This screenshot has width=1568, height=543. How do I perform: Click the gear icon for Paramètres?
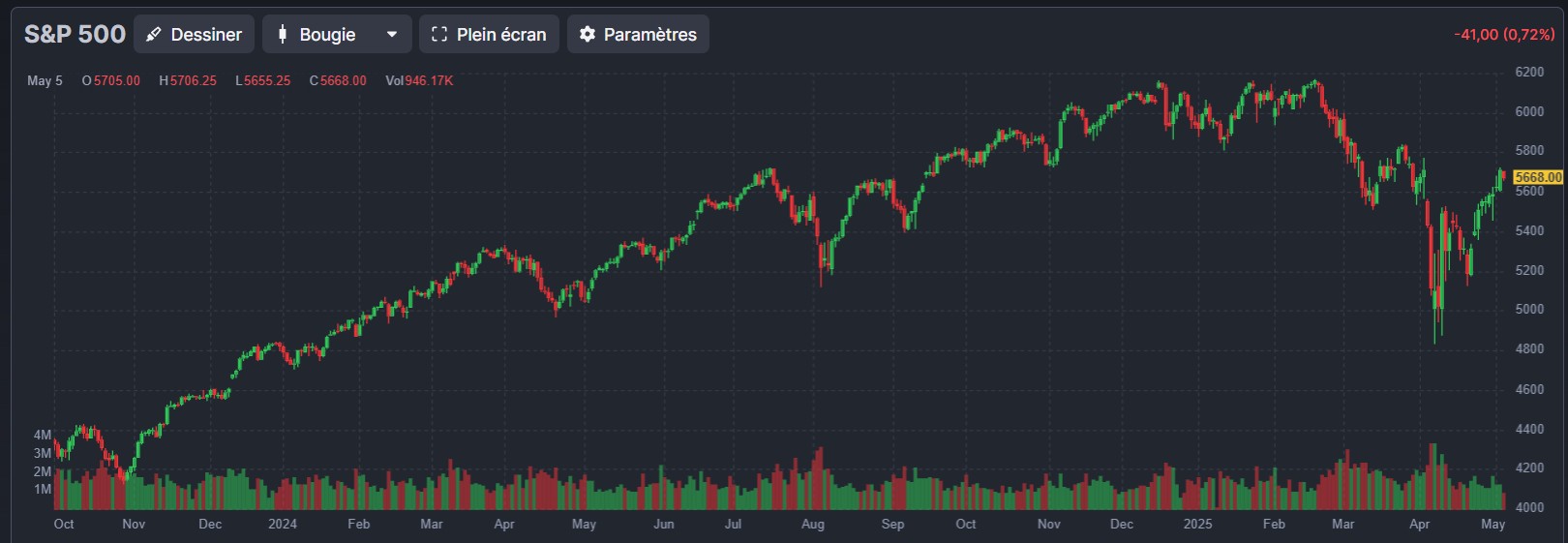click(587, 35)
